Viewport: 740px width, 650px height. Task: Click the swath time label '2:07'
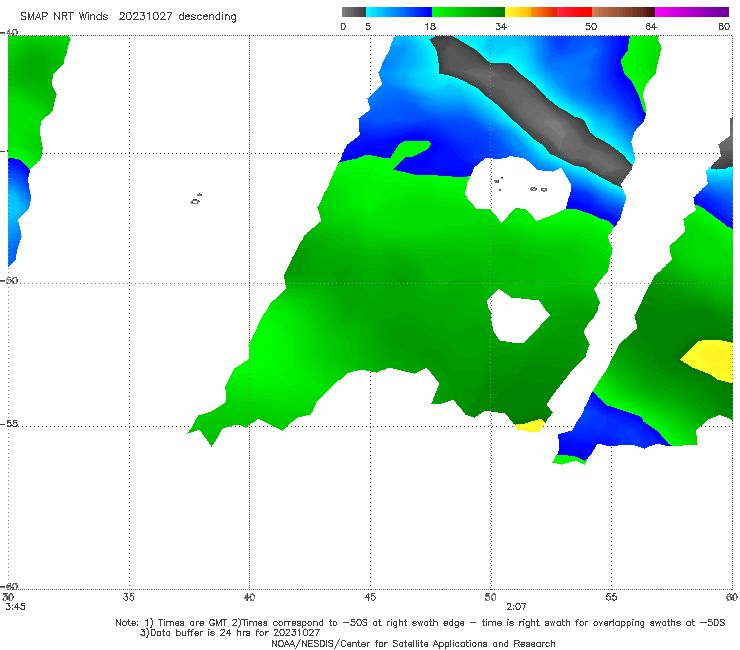click(516, 607)
